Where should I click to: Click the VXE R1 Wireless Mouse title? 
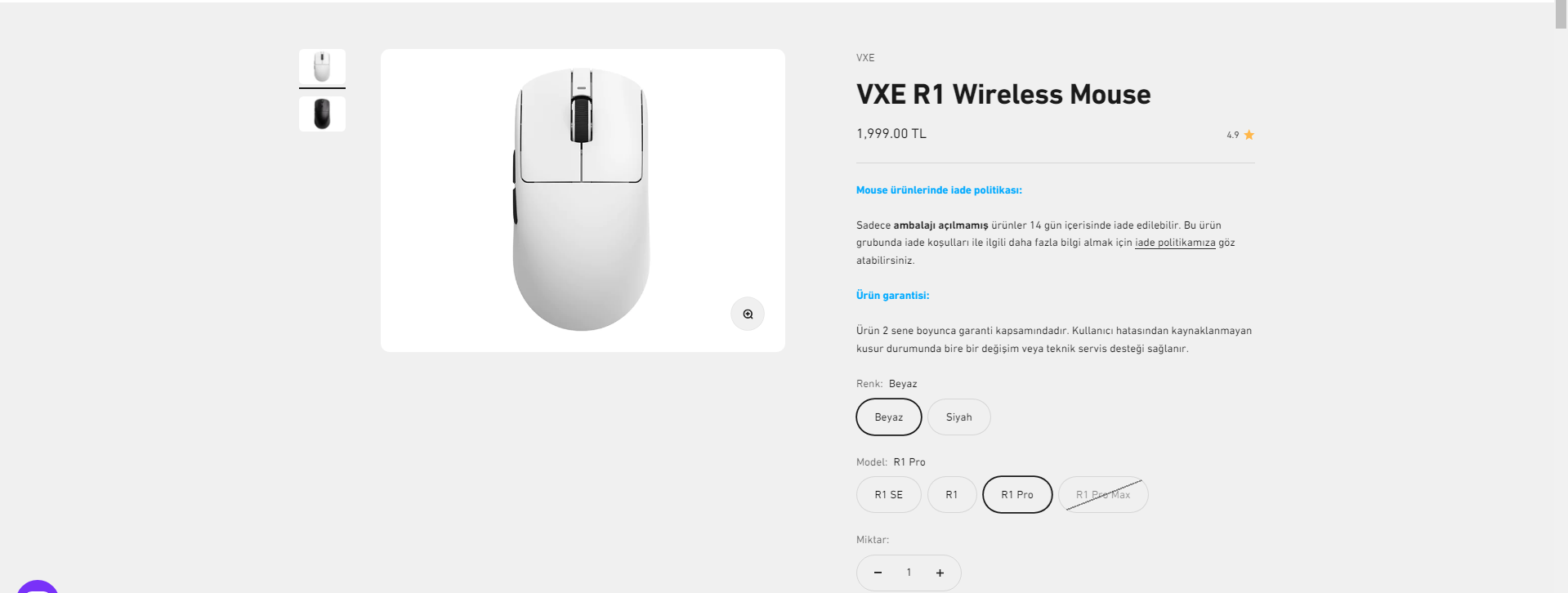click(1003, 95)
